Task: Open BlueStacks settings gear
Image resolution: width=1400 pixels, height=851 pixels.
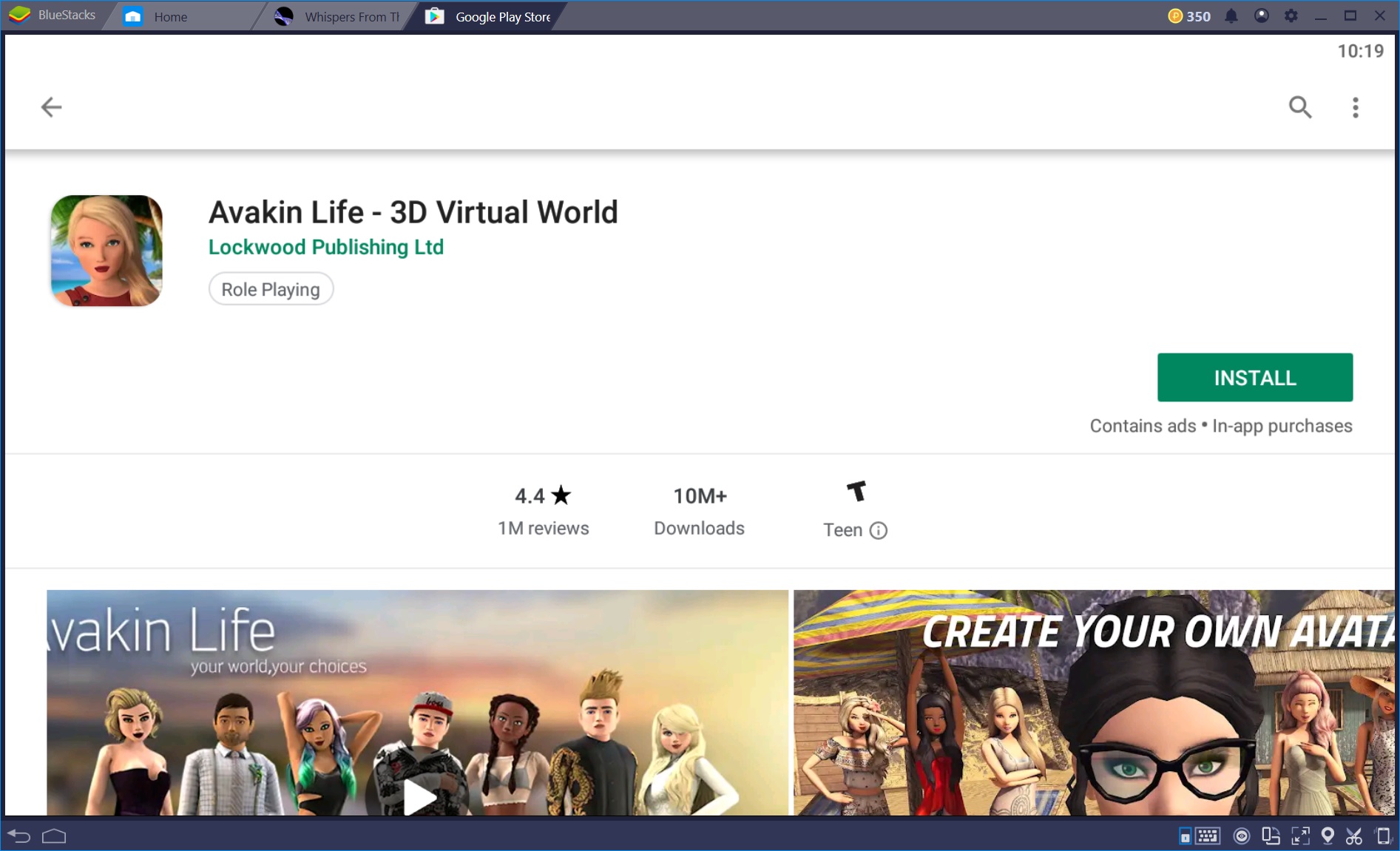Action: (x=1291, y=16)
